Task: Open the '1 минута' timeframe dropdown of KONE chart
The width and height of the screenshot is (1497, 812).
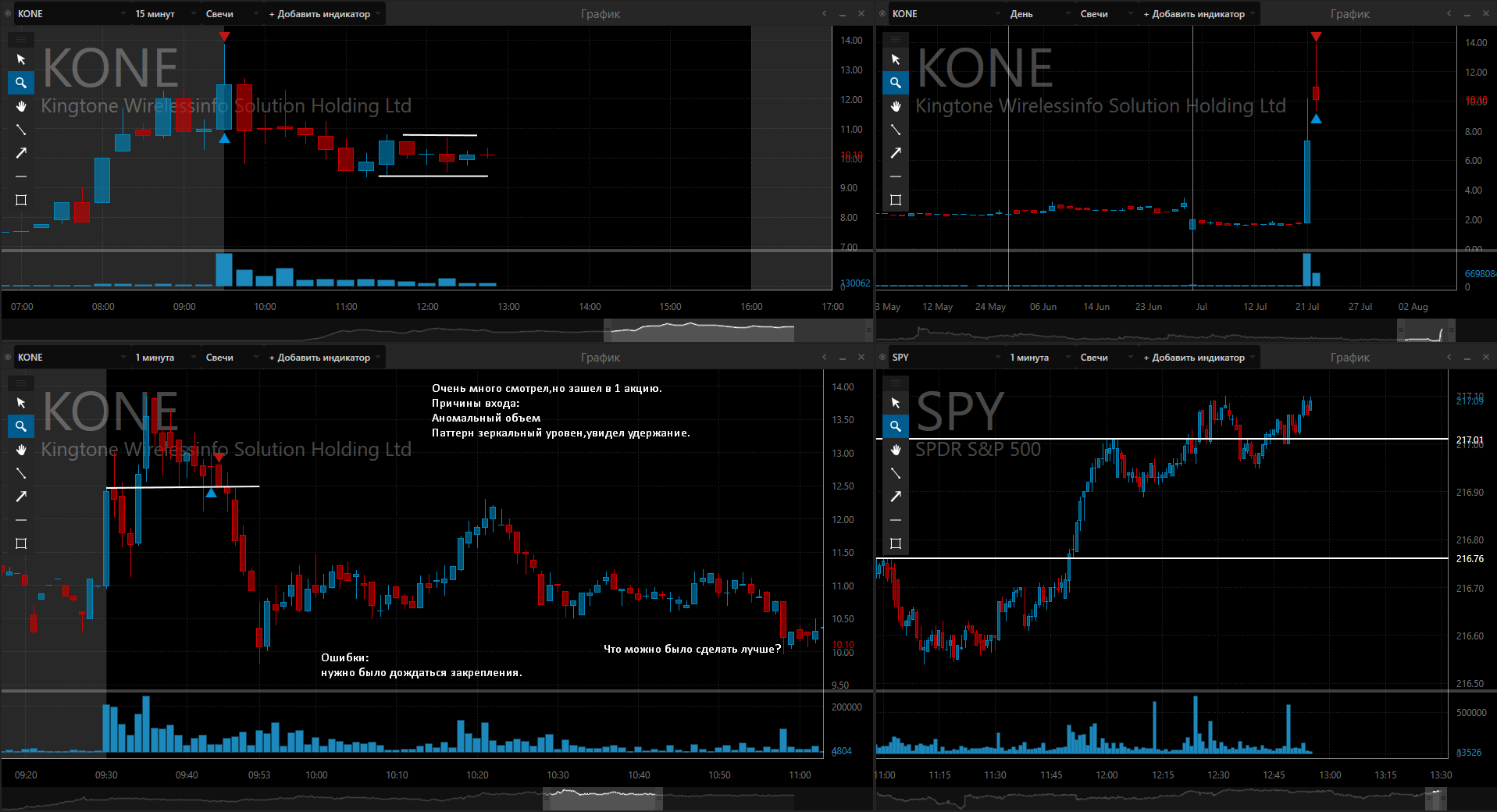Action: click(x=165, y=358)
